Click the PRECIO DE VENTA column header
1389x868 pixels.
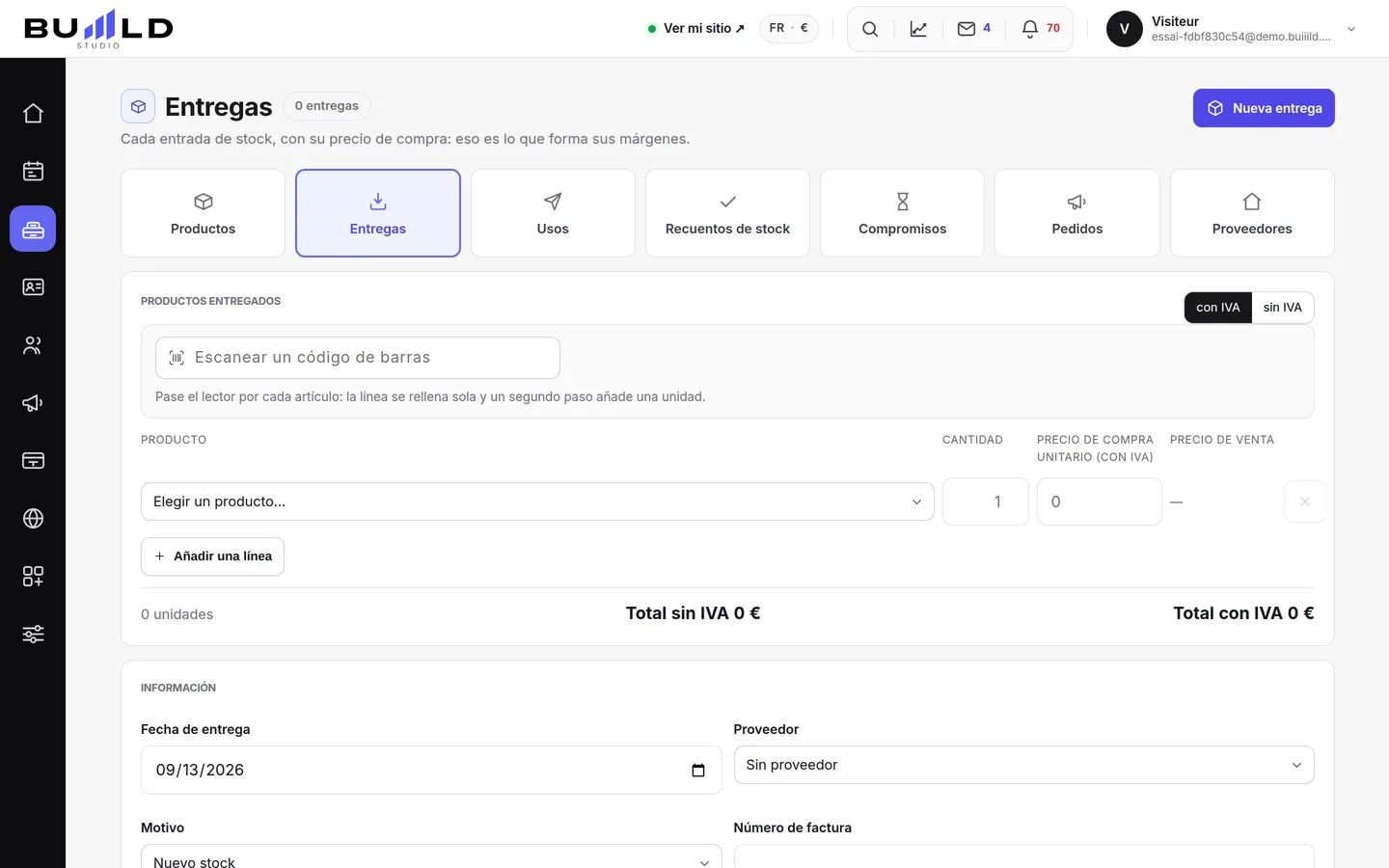tap(1222, 440)
